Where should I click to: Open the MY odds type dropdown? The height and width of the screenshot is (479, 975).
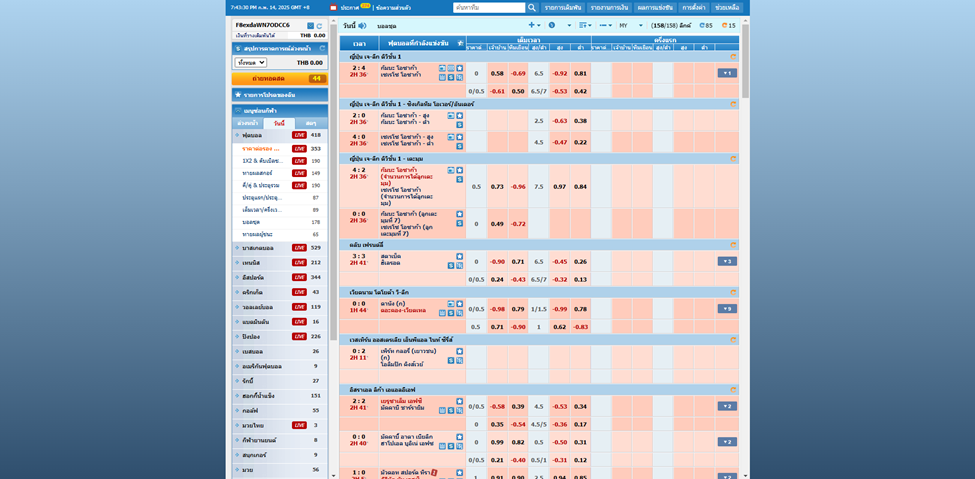click(630, 25)
